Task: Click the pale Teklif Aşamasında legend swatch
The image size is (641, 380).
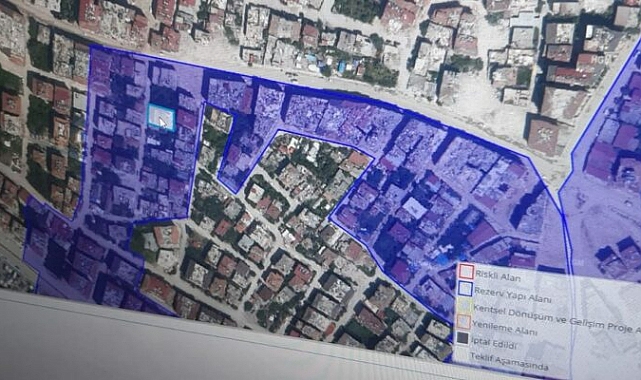Action: click(461, 353)
